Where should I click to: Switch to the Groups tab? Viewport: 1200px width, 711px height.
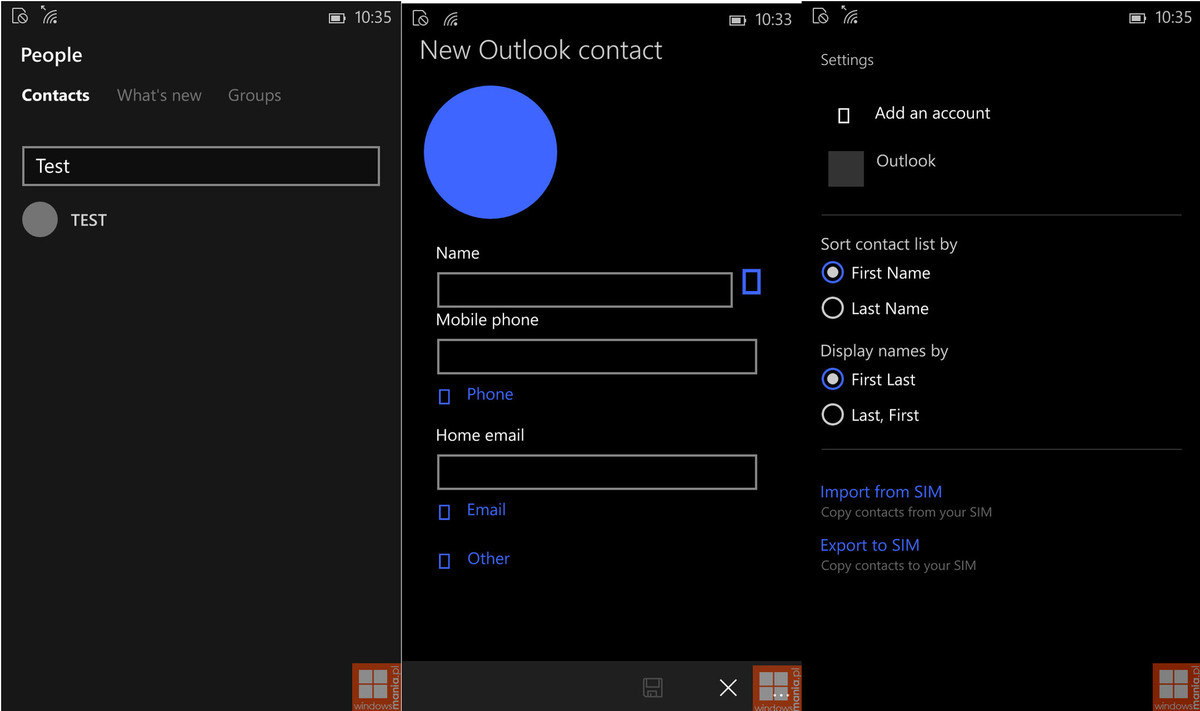pos(254,96)
